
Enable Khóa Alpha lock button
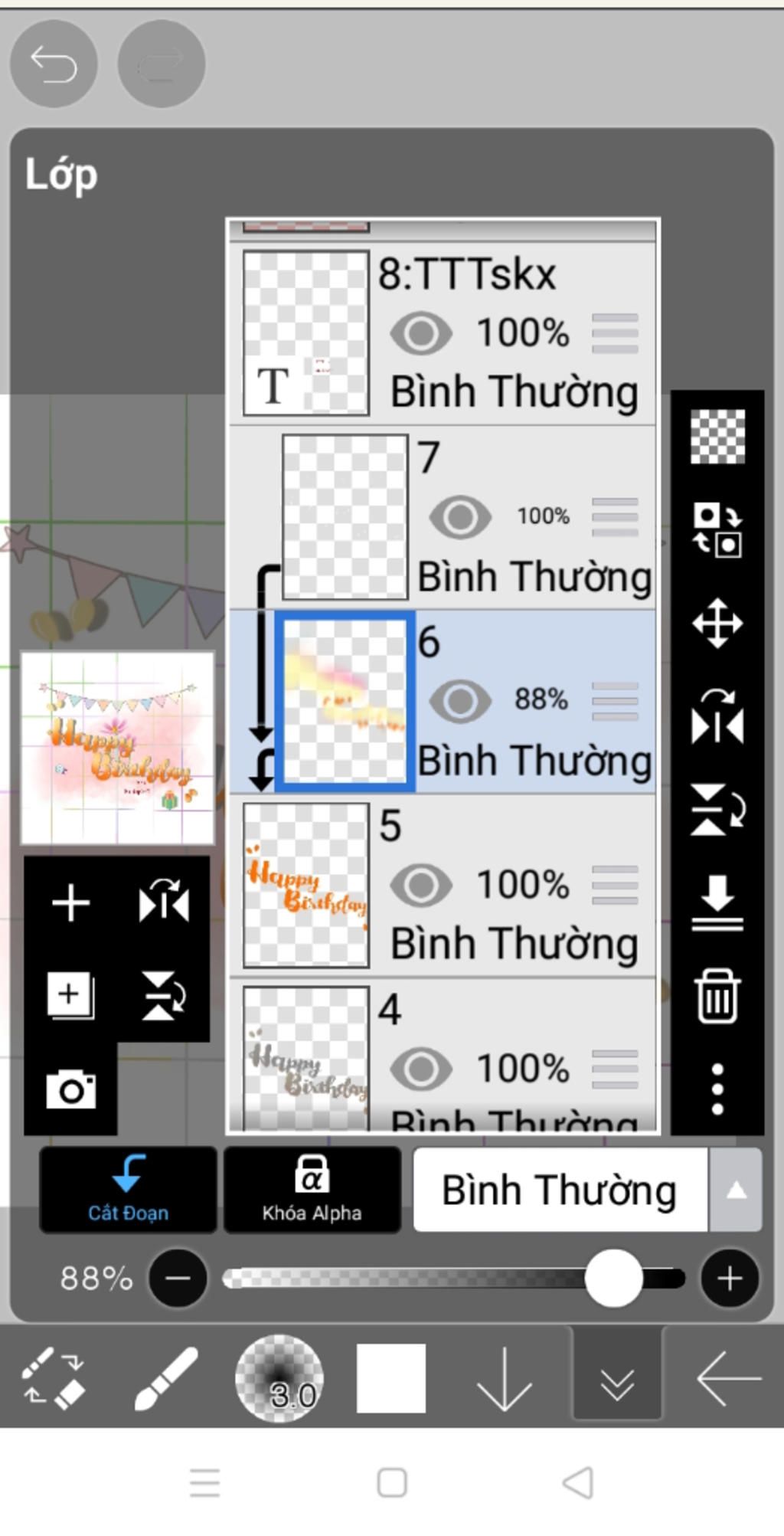(312, 1190)
